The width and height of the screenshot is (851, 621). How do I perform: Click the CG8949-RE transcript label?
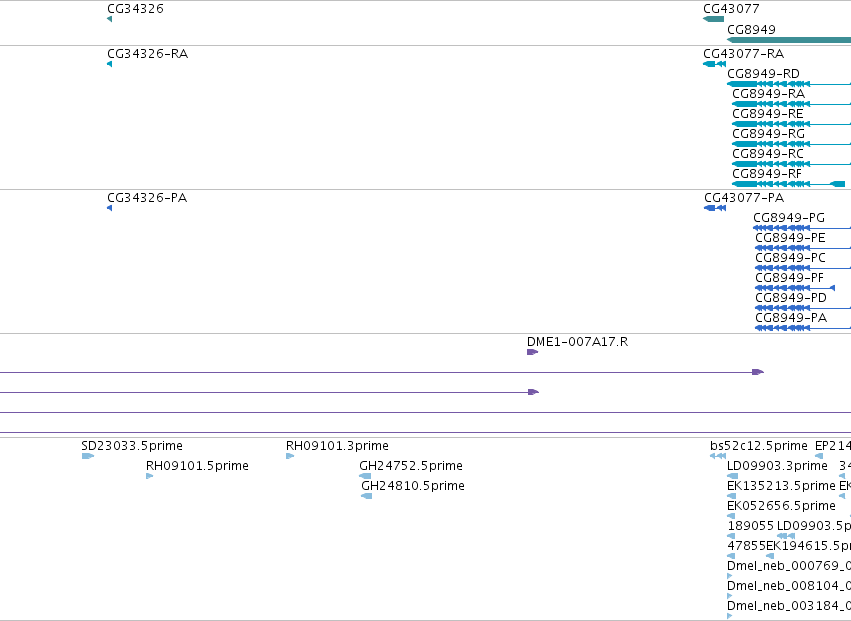(768, 114)
